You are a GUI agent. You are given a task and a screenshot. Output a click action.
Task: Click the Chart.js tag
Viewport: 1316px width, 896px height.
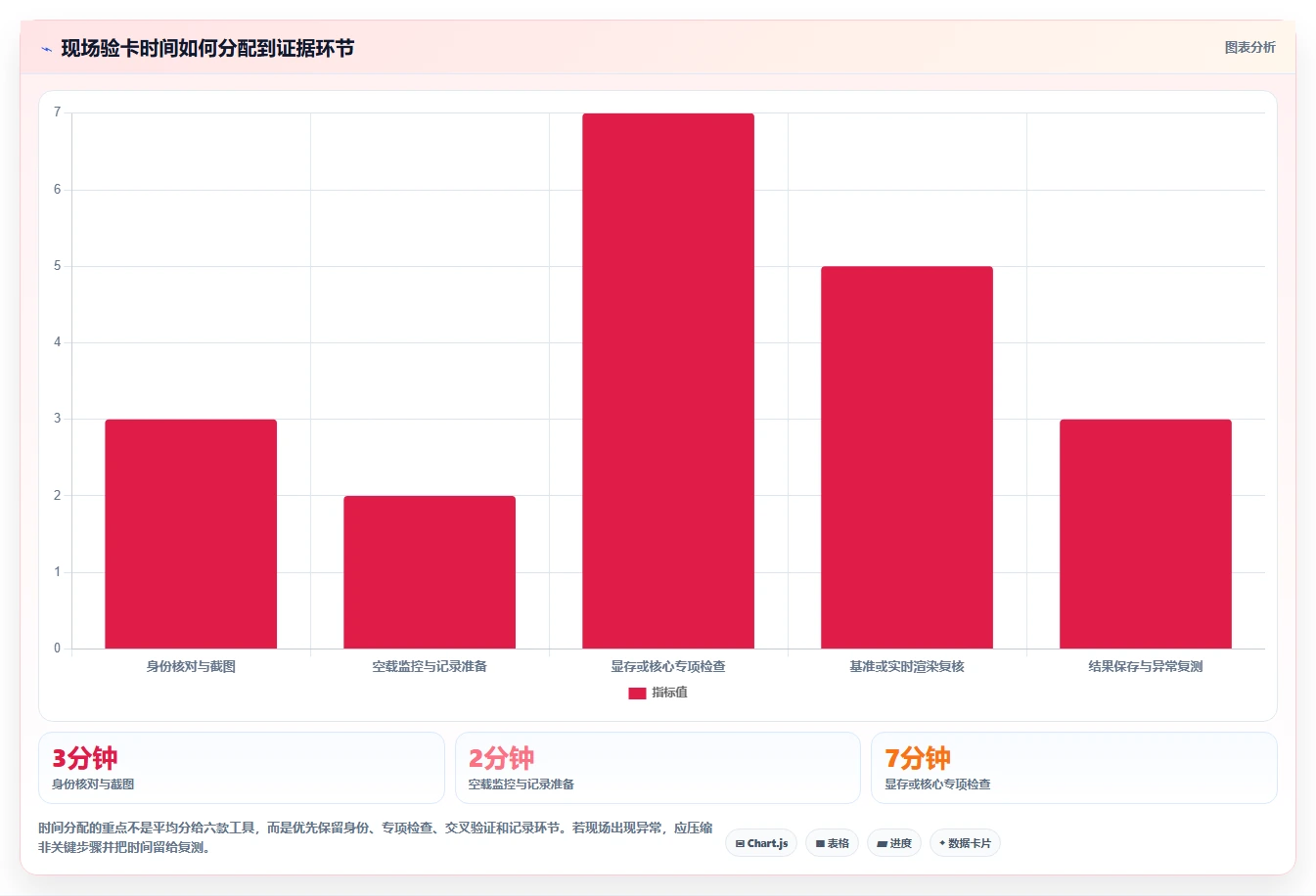(761, 843)
